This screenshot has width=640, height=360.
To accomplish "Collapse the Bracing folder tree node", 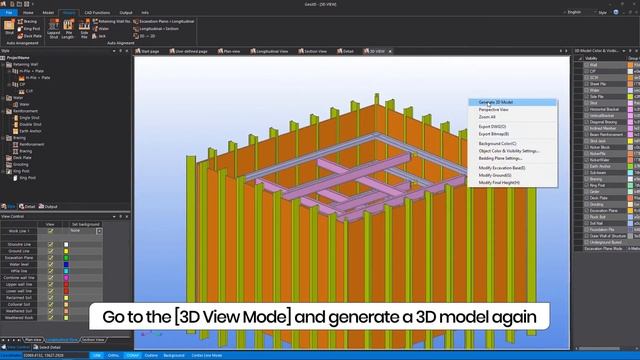I will point(3,138).
